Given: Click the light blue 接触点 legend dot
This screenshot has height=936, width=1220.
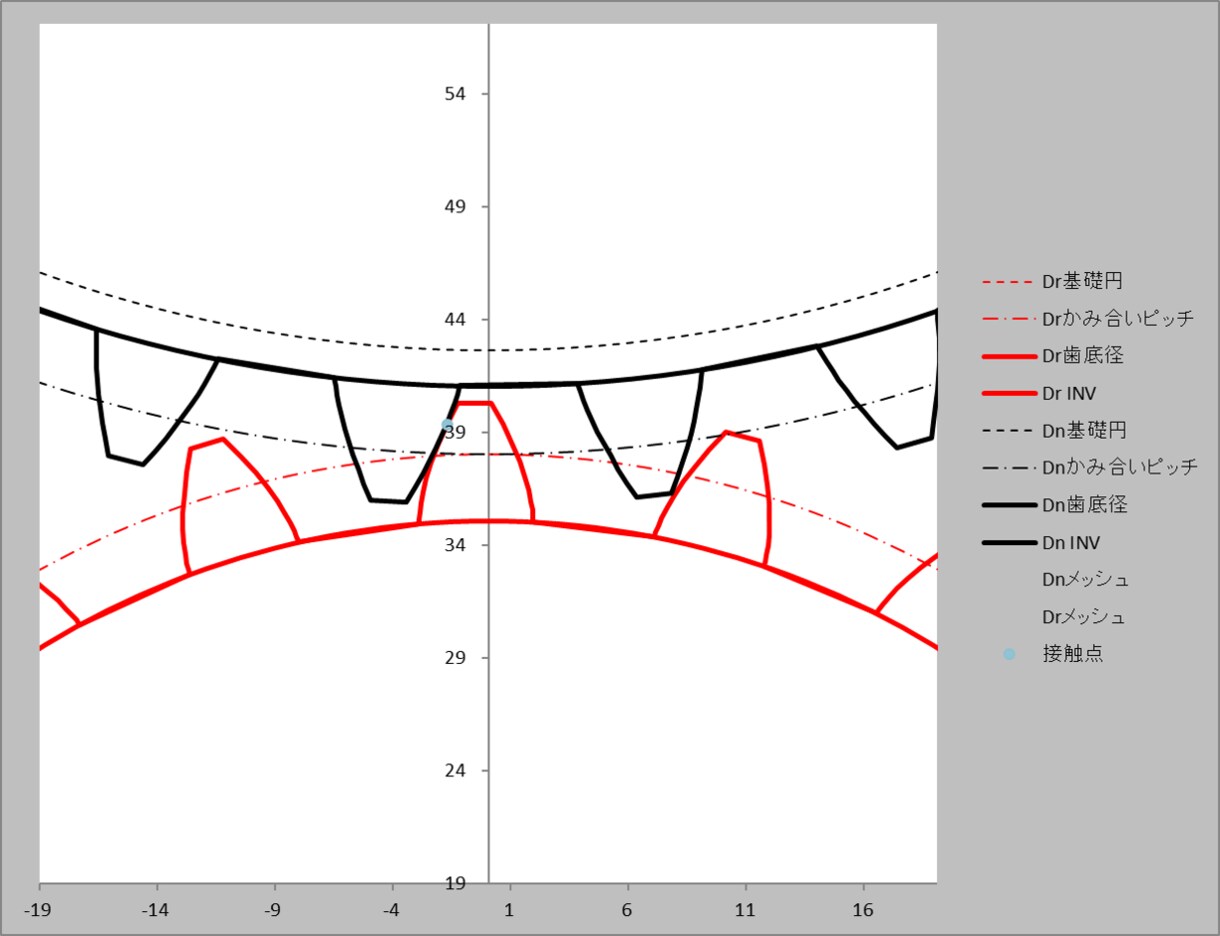Looking at the screenshot, I should (x=1009, y=655).
